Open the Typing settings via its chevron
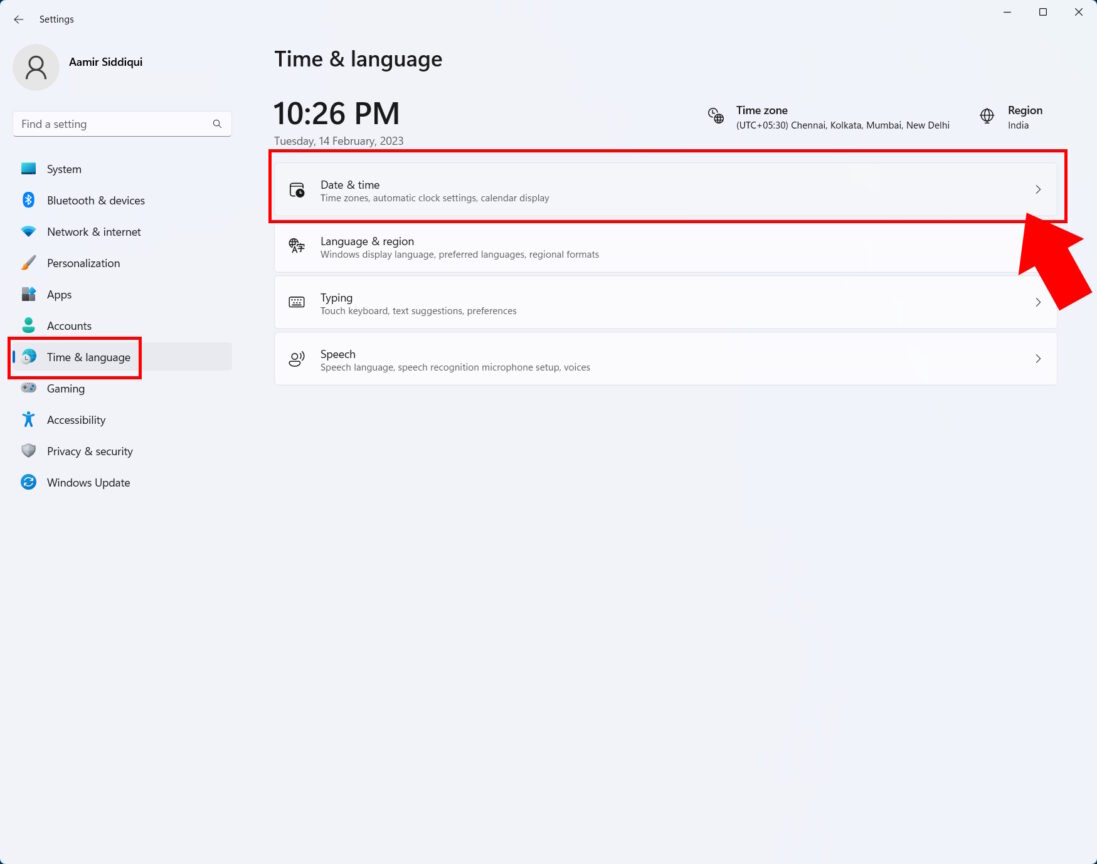The width and height of the screenshot is (1097, 864). pos(1038,302)
